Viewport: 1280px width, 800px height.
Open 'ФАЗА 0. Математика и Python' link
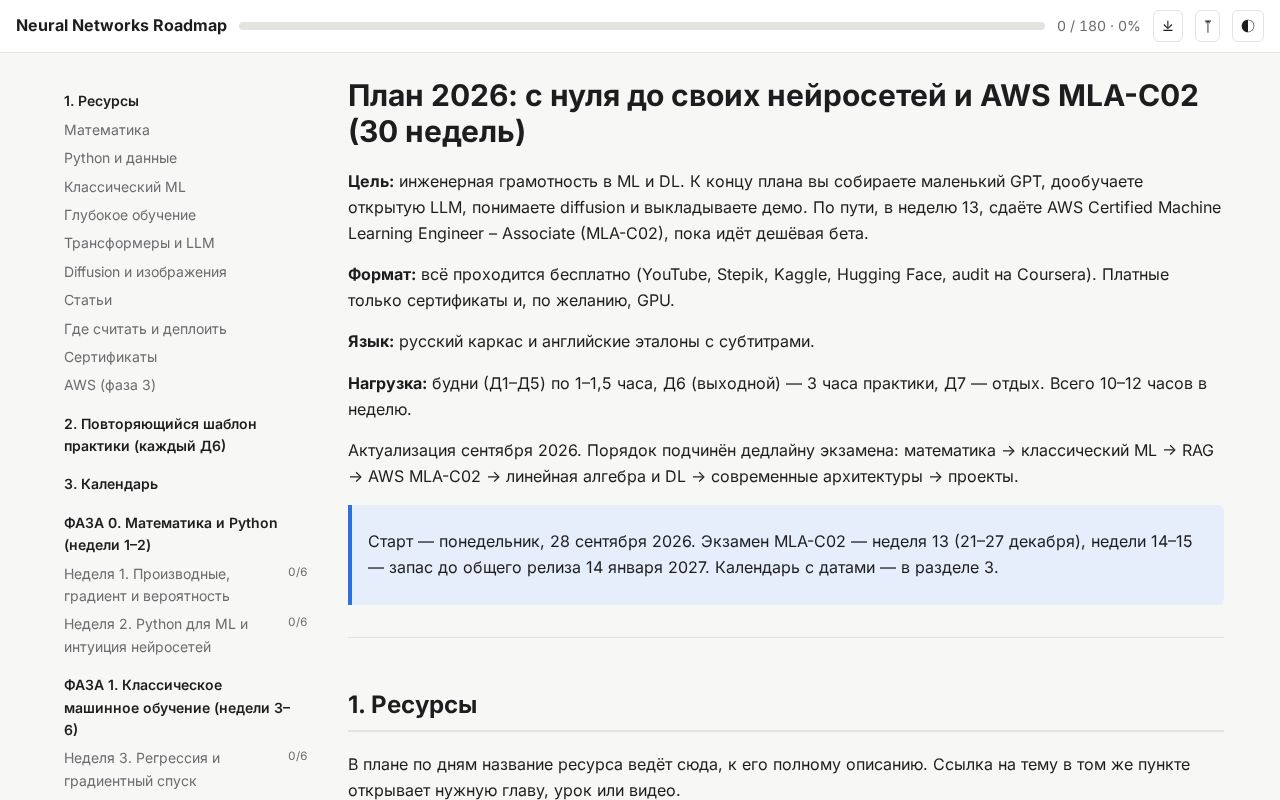[171, 534]
